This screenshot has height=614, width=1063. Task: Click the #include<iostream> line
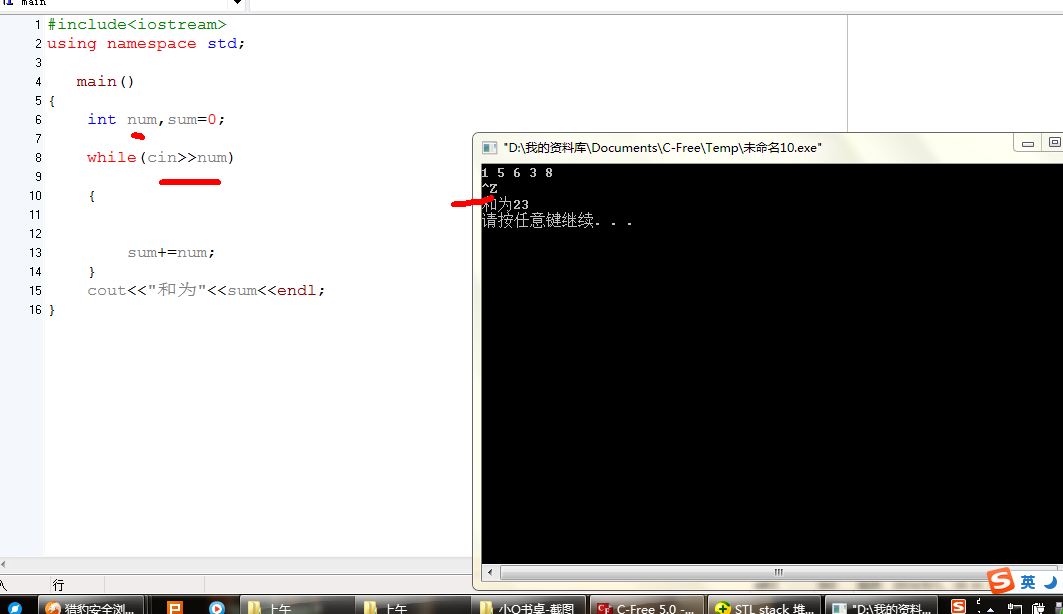137,24
